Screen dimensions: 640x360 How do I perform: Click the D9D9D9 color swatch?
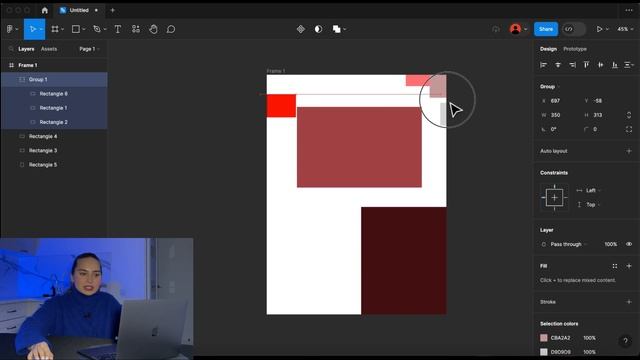[x=544, y=352]
